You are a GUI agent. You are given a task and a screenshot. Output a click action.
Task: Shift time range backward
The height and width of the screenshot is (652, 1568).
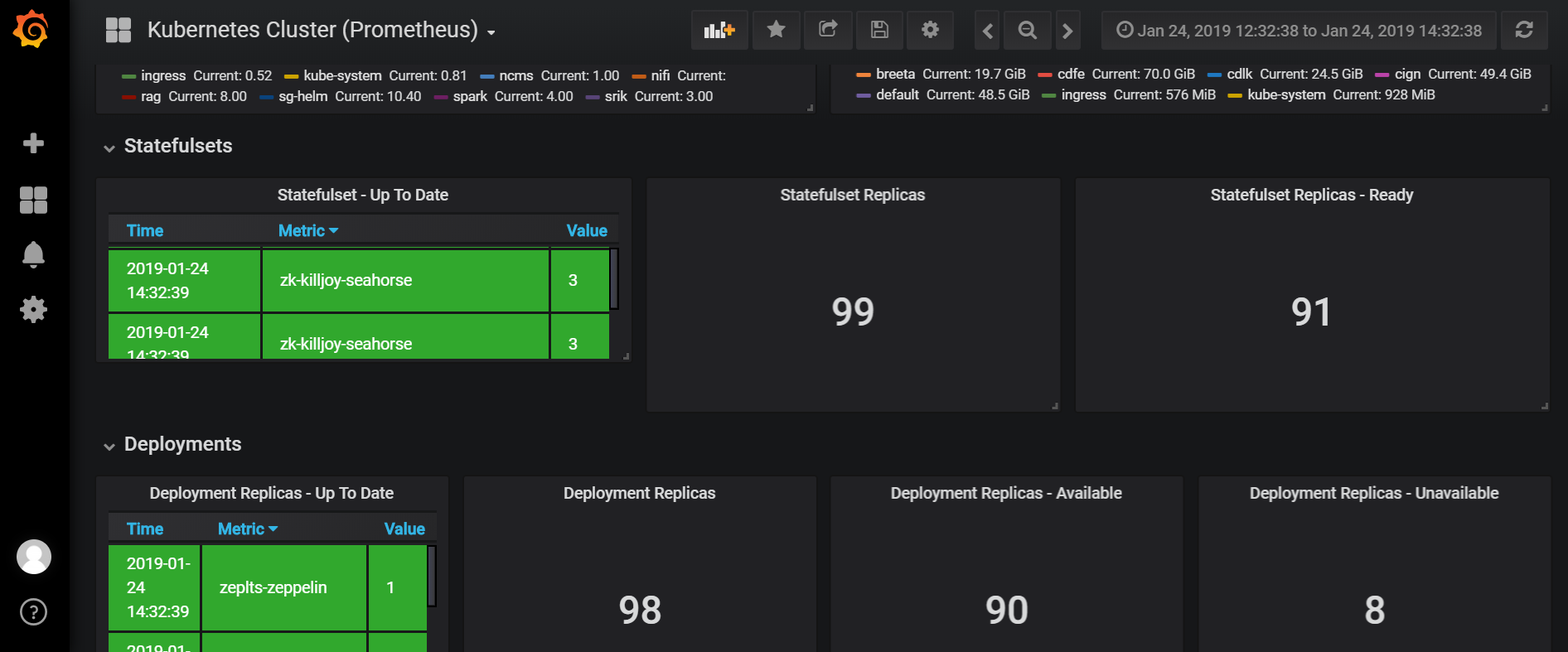tap(987, 31)
